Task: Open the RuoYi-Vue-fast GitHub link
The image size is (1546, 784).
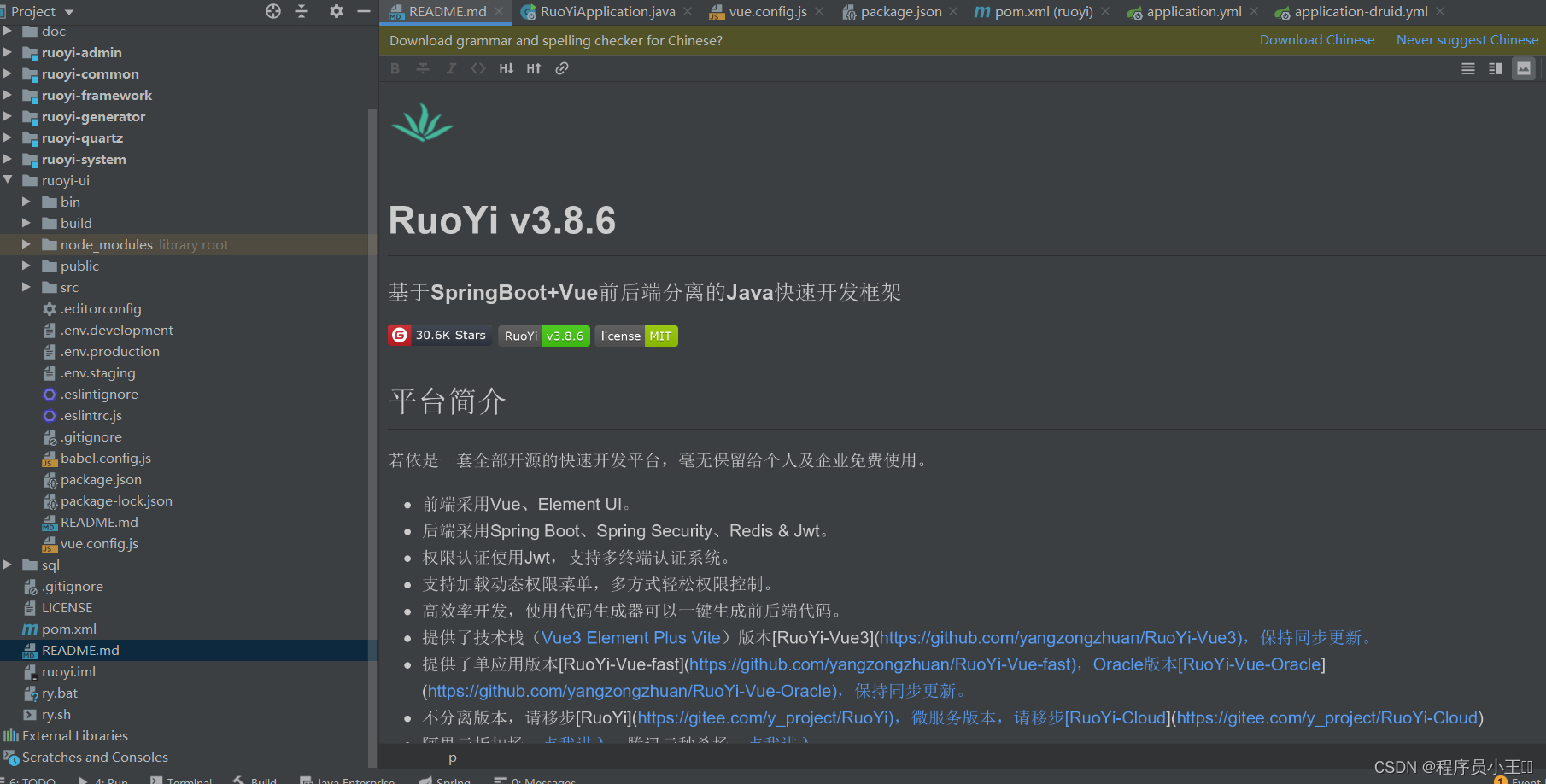Action: point(881,664)
